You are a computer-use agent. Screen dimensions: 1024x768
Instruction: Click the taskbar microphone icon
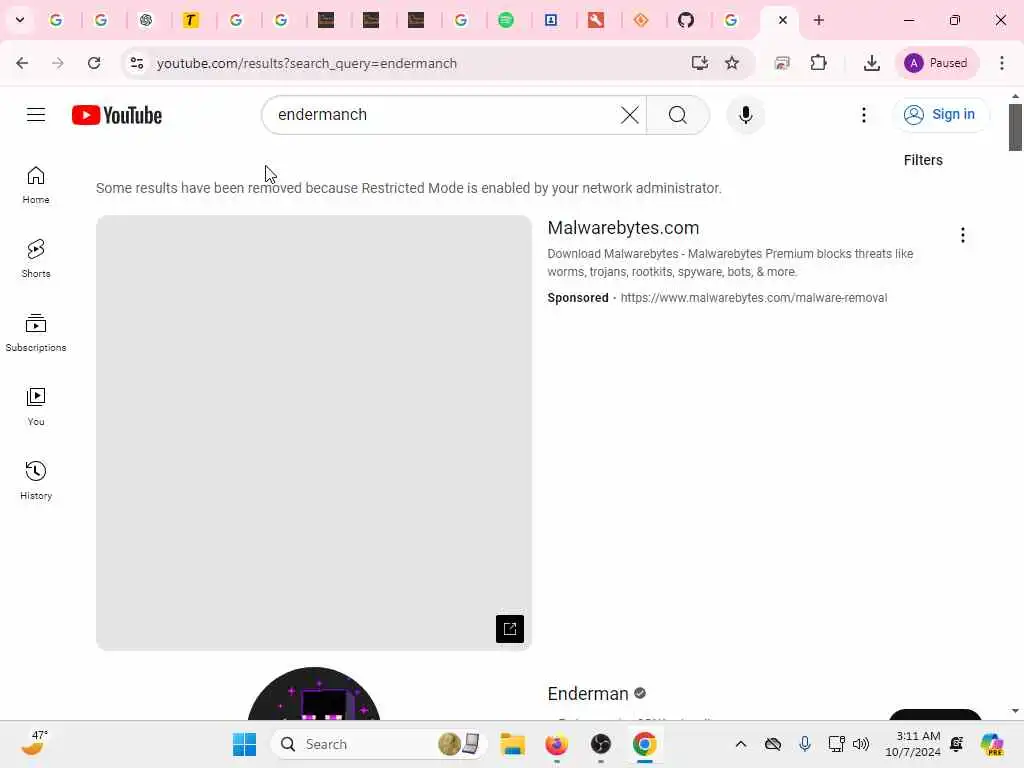coord(805,744)
